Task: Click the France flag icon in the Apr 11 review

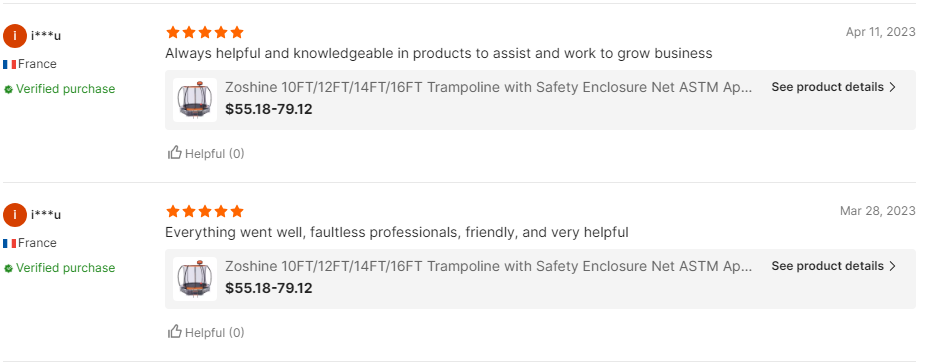Action: pos(9,64)
